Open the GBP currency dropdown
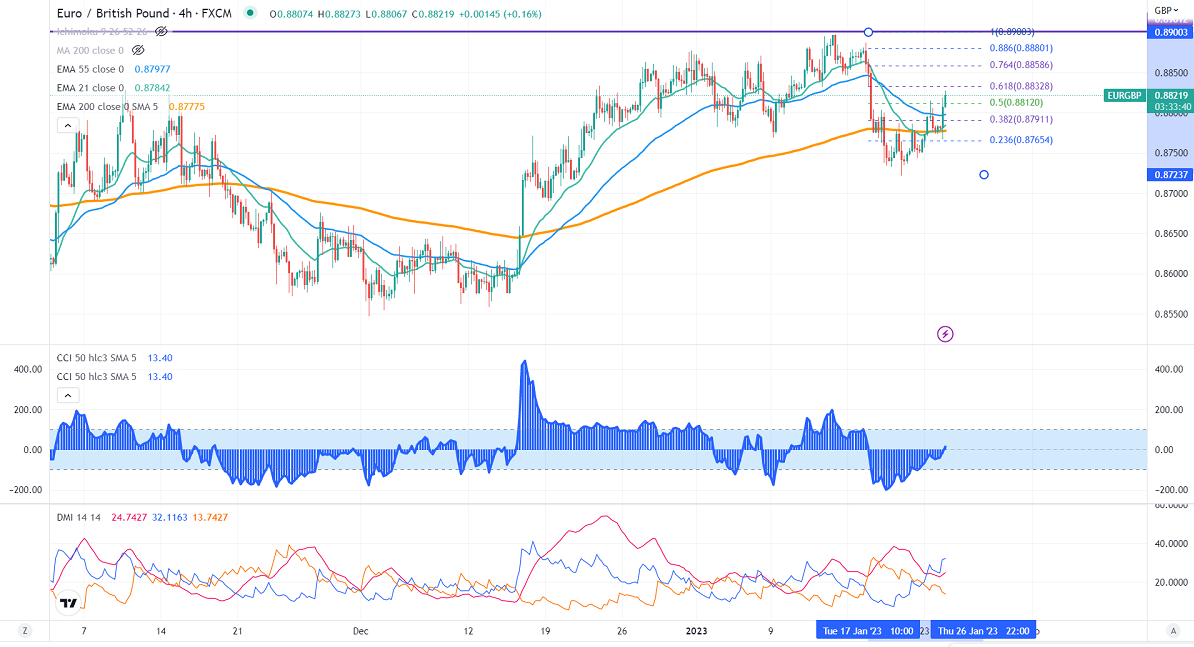 (x=1165, y=11)
